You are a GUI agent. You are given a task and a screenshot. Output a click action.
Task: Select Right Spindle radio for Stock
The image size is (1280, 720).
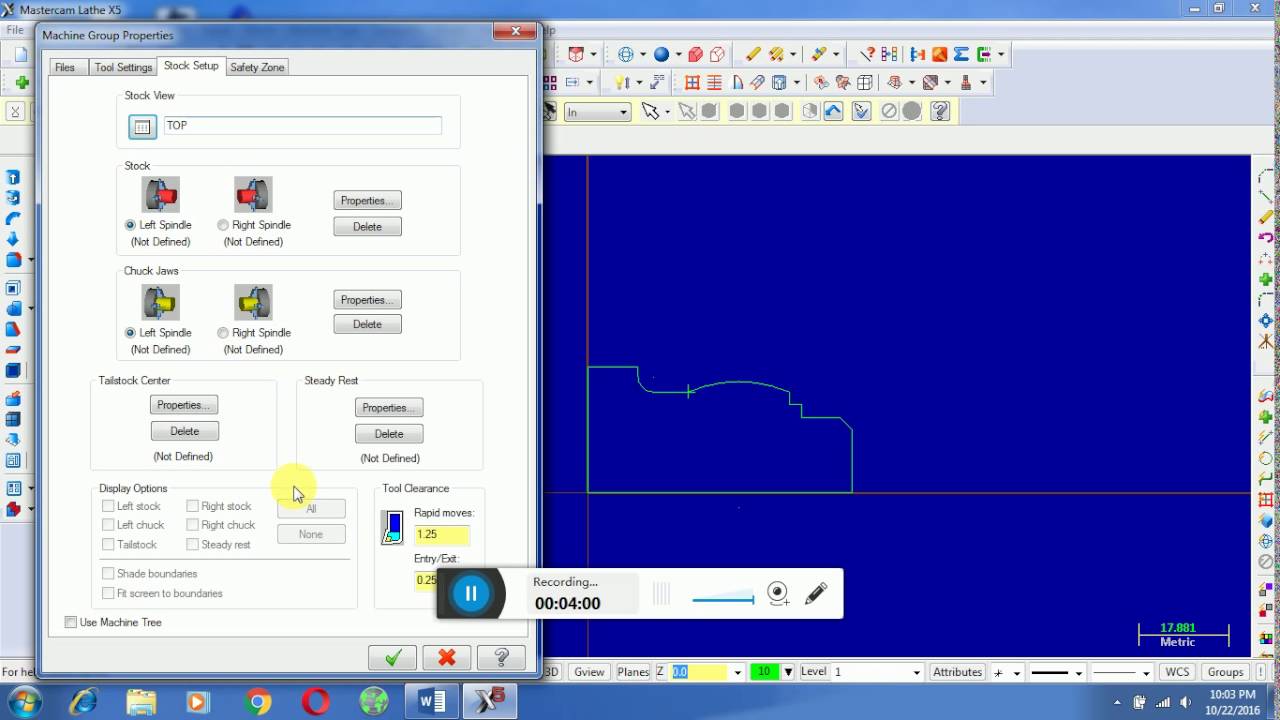pos(222,225)
